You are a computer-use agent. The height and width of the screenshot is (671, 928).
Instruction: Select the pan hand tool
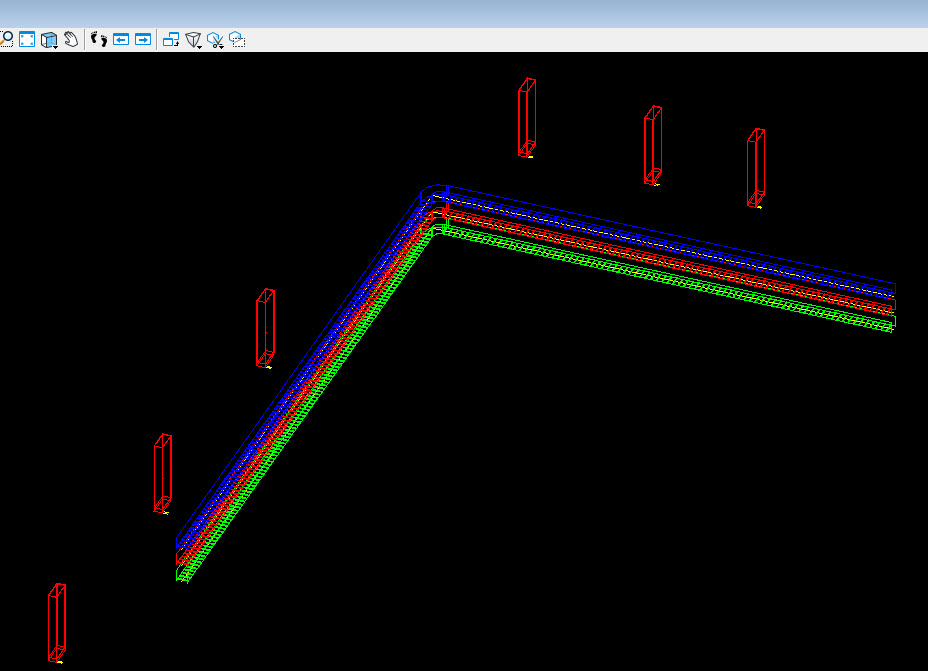coord(72,40)
